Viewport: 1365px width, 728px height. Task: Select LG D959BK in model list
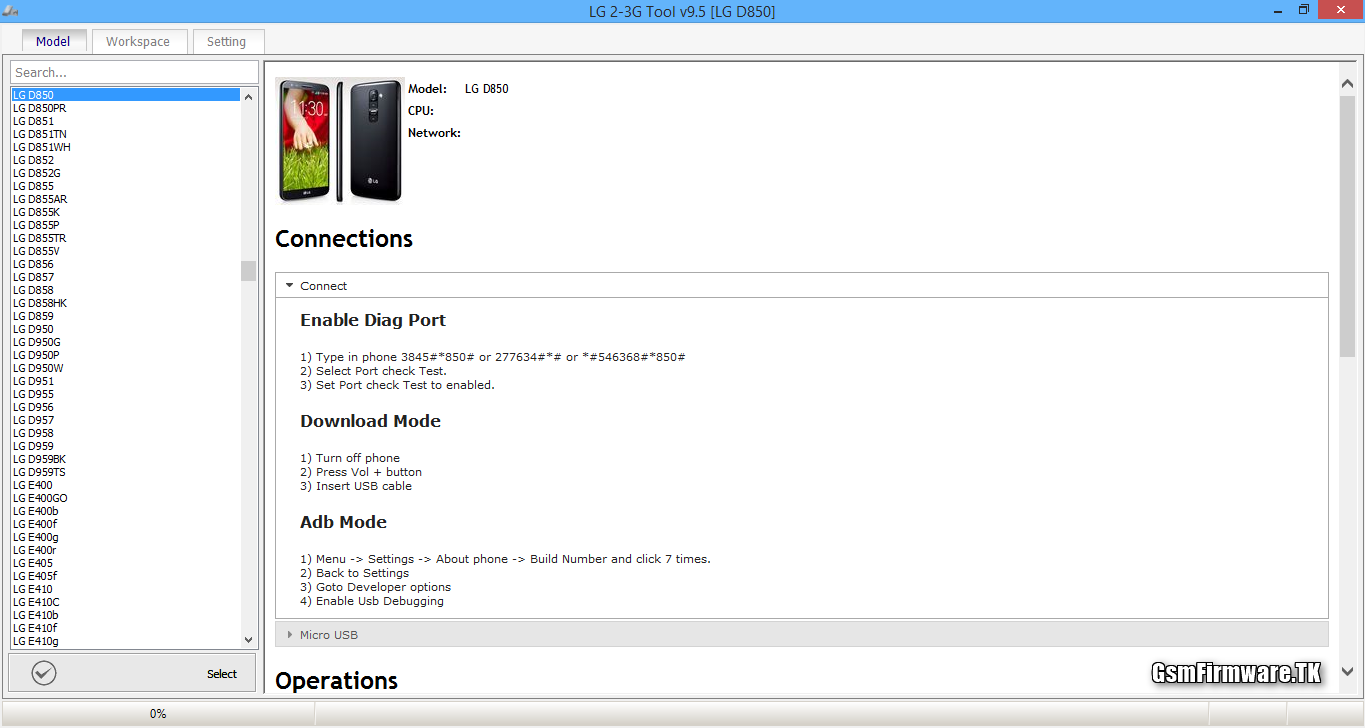point(125,459)
